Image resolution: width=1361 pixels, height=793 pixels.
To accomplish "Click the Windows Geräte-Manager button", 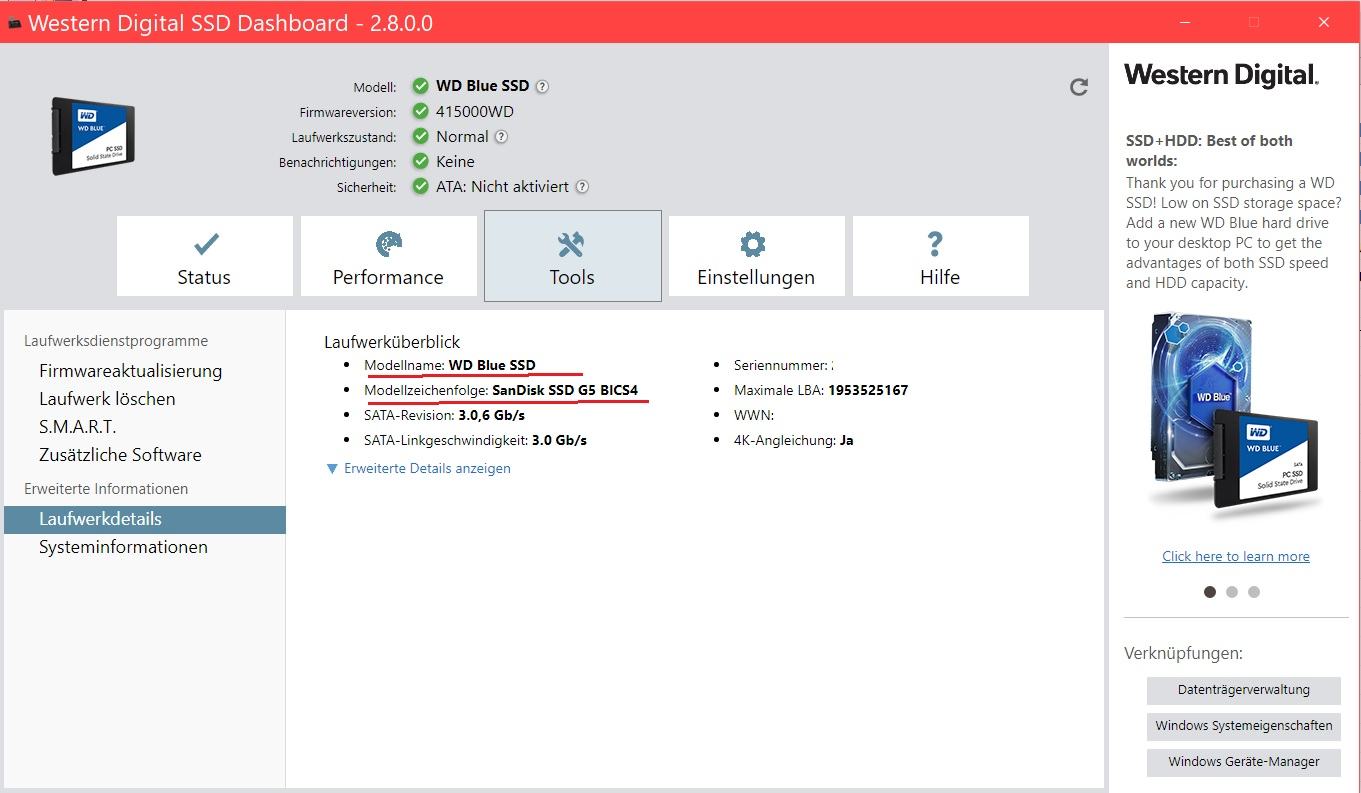I will pyautogui.click(x=1243, y=762).
